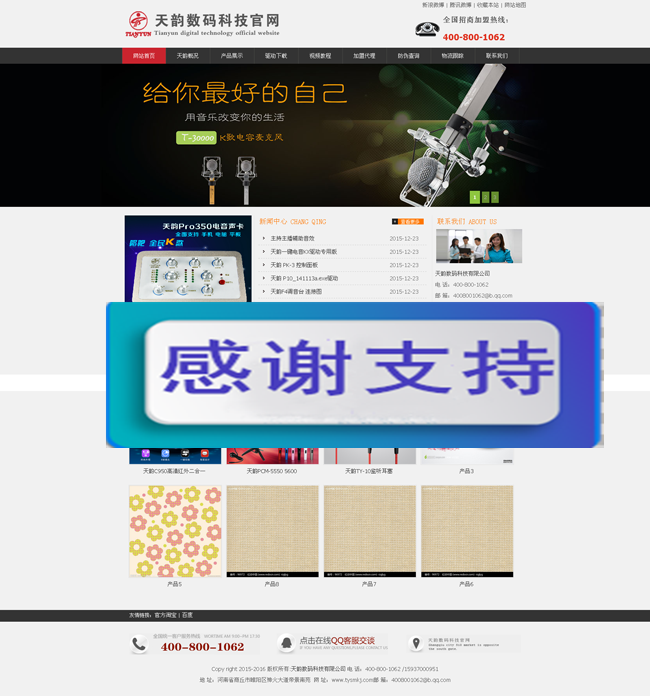Select 驱动下载 in the navigation bar
This screenshot has width=650, height=696.
coord(276,56)
